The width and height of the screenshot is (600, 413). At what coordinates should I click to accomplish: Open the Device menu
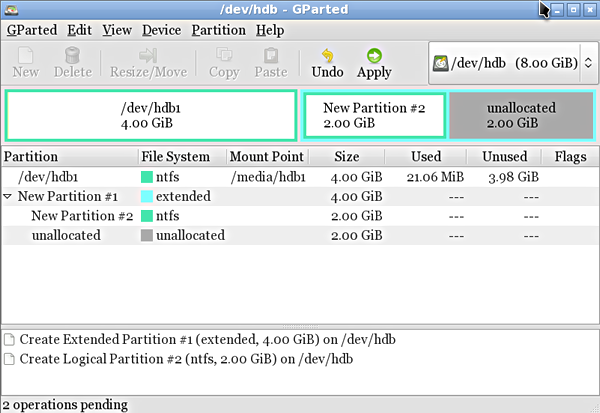coord(161,30)
